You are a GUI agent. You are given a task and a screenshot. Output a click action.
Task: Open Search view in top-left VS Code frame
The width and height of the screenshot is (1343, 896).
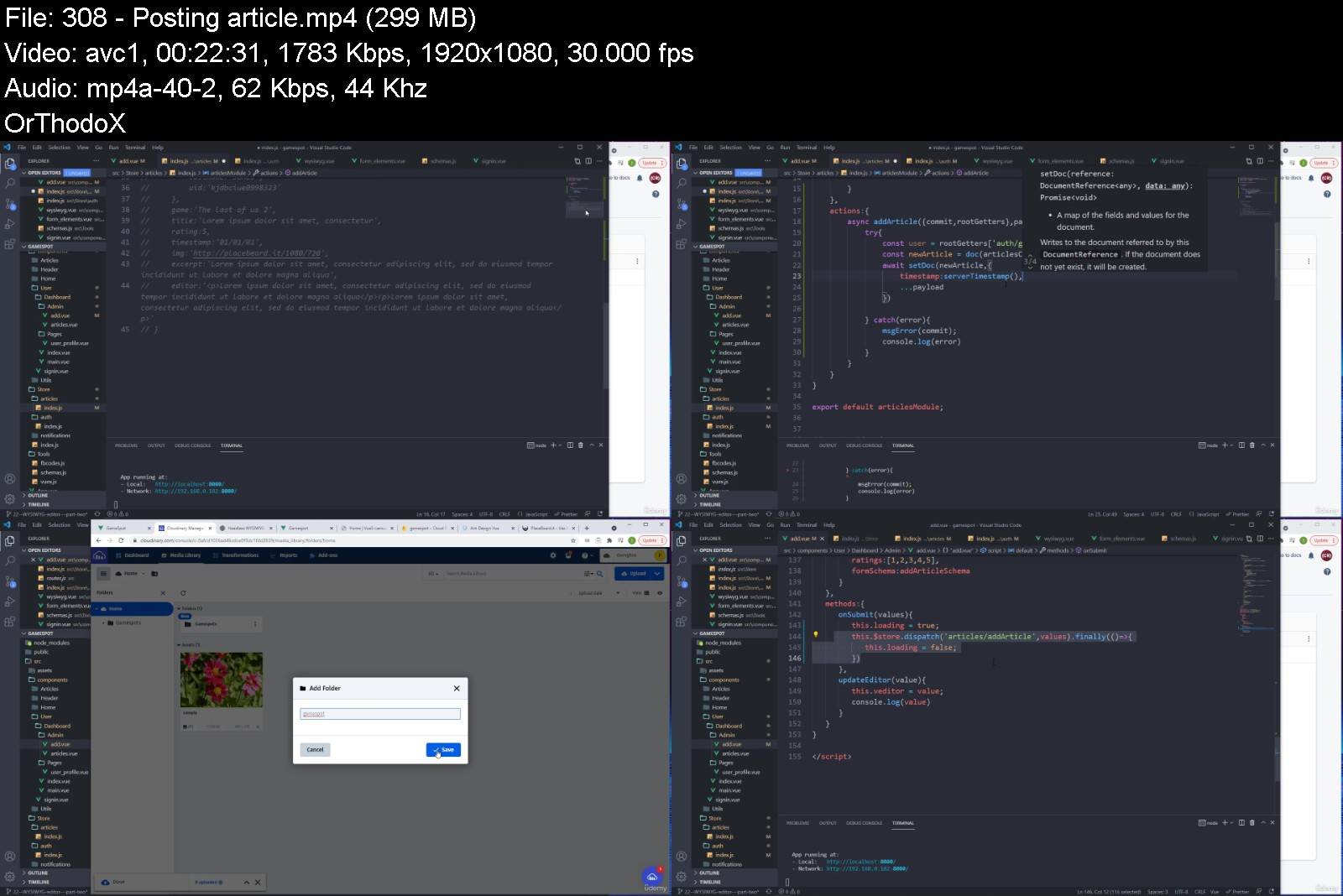pos(10,182)
